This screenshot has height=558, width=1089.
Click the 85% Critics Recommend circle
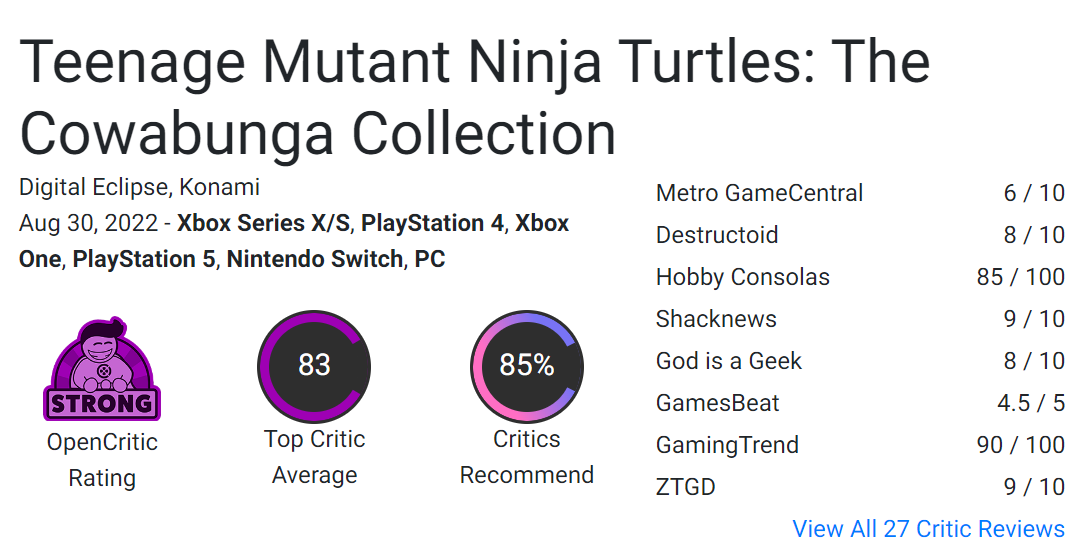pyautogui.click(x=527, y=366)
